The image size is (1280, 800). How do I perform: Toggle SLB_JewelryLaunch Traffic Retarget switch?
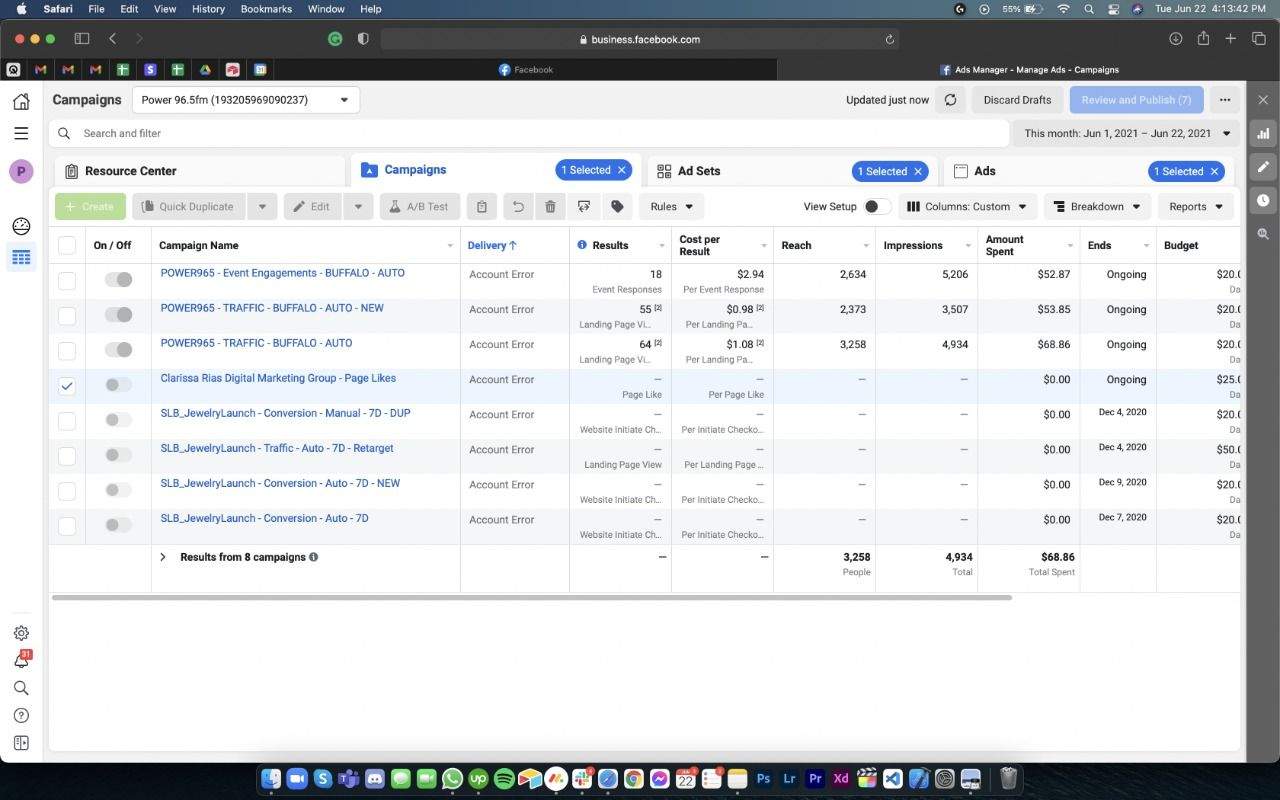[x=118, y=455]
